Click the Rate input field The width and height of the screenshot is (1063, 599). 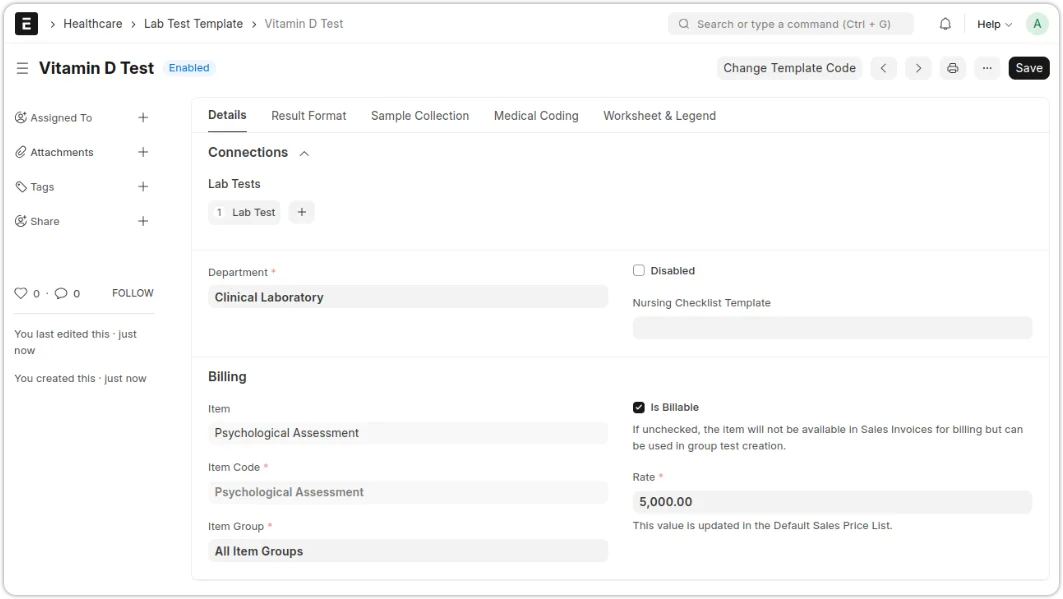click(x=831, y=502)
